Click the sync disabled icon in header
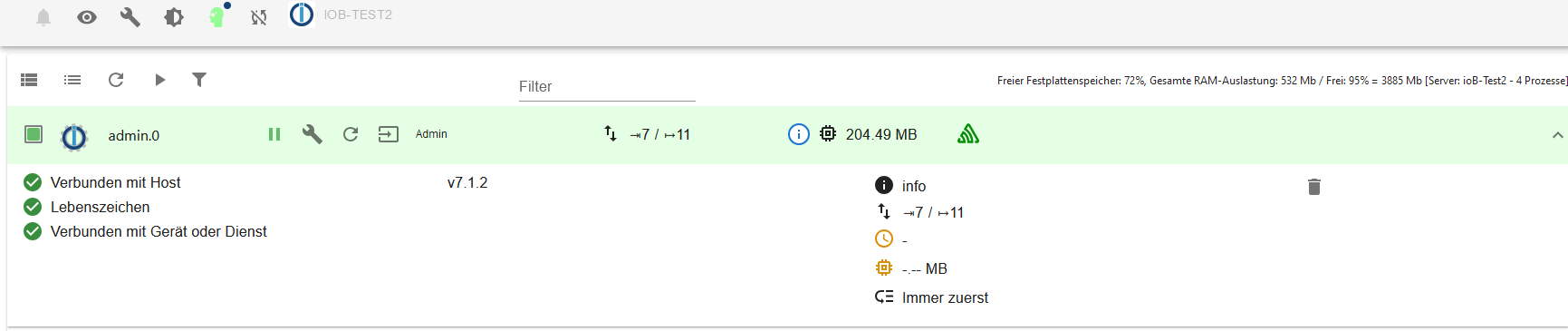The height and width of the screenshot is (331, 1568). coord(259,17)
